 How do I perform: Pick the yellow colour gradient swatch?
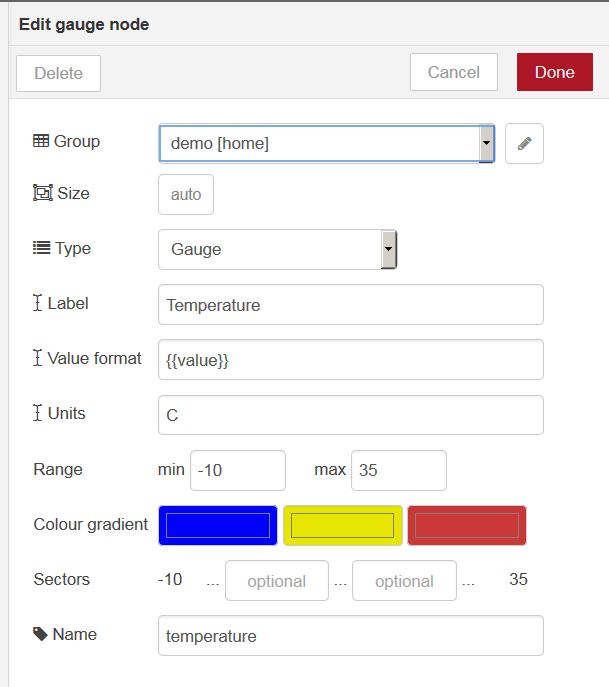point(342,525)
